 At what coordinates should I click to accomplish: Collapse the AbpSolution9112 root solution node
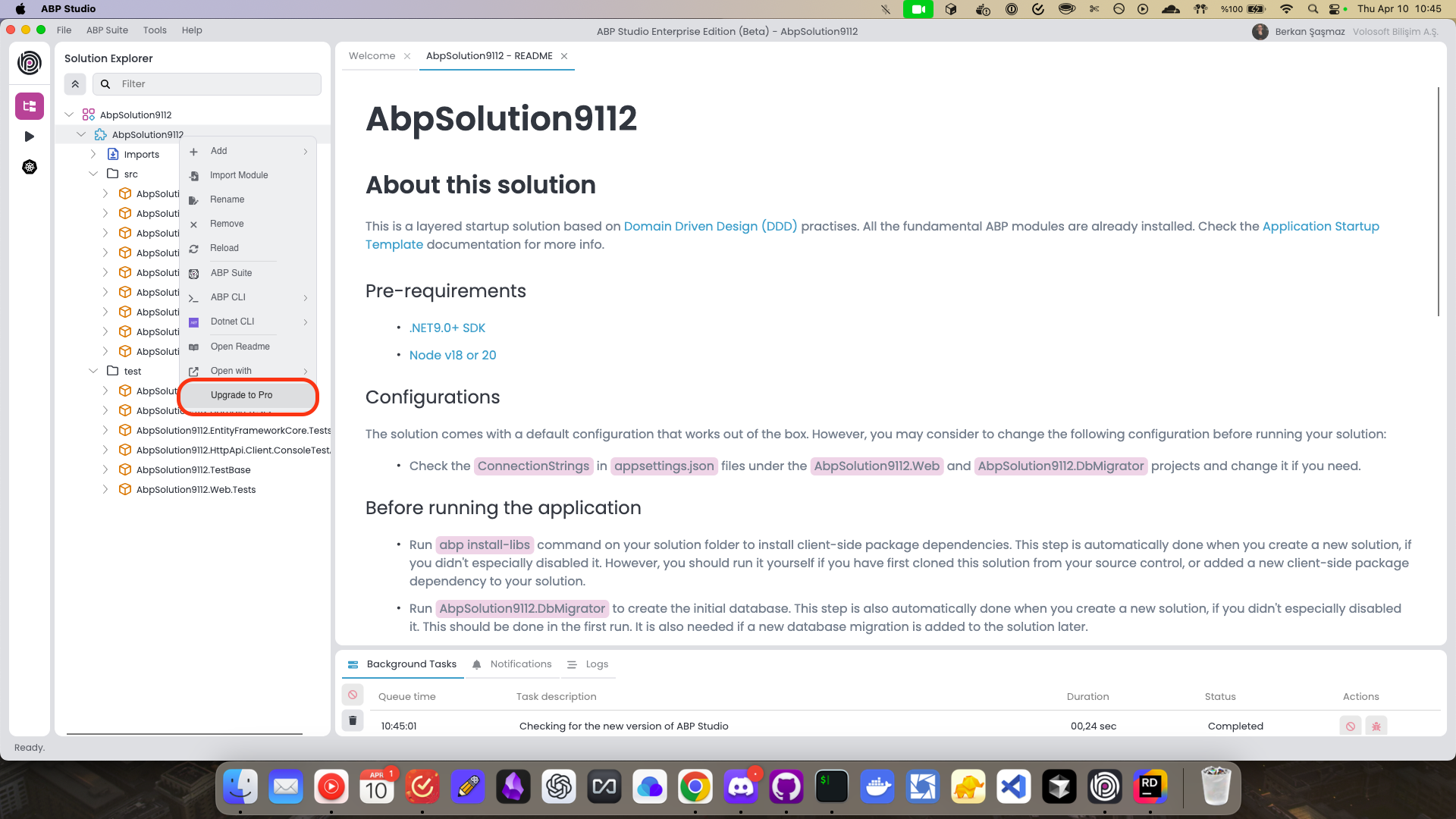click(x=69, y=115)
